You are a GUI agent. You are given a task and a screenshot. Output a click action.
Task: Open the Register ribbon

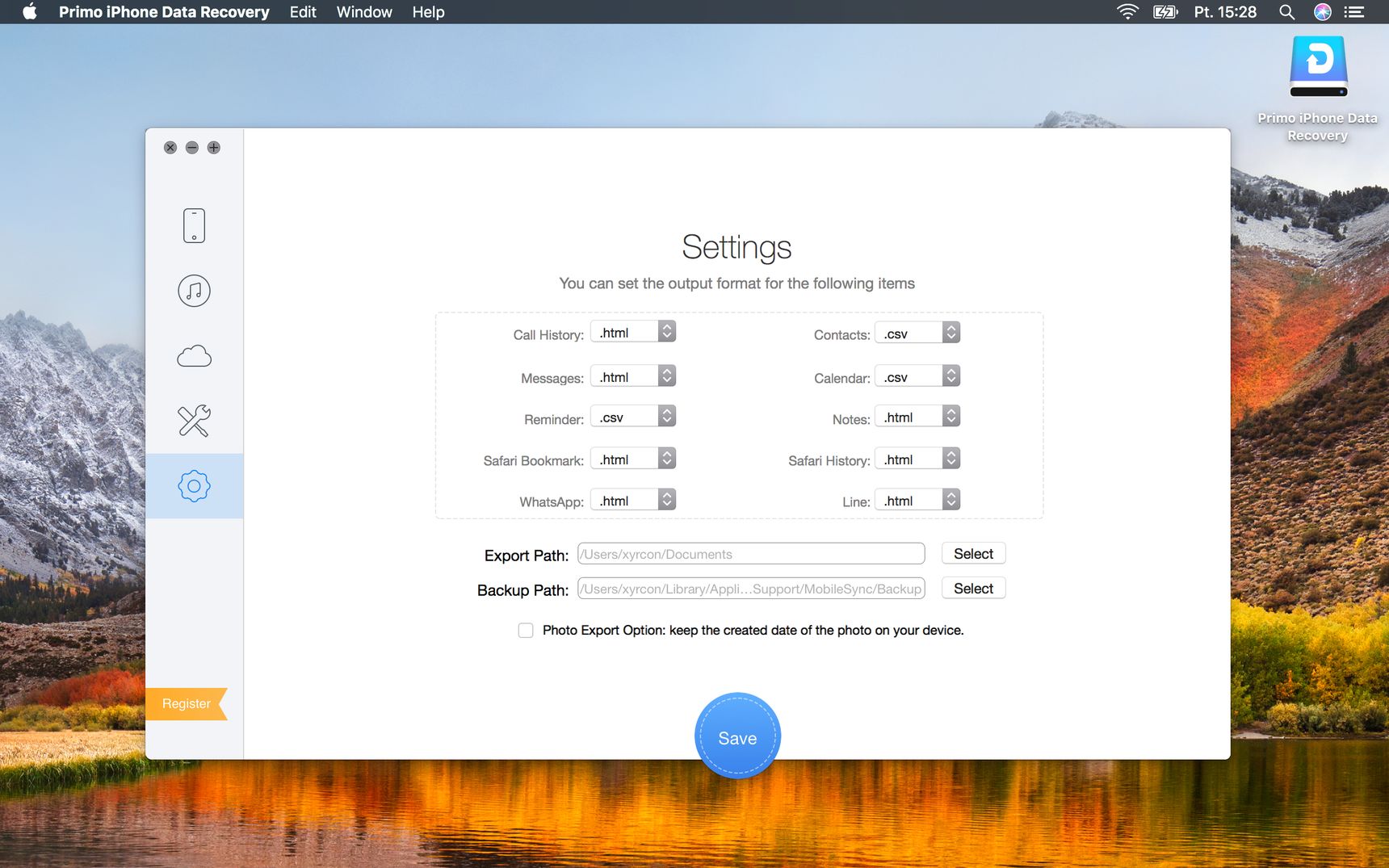pyautogui.click(x=187, y=704)
